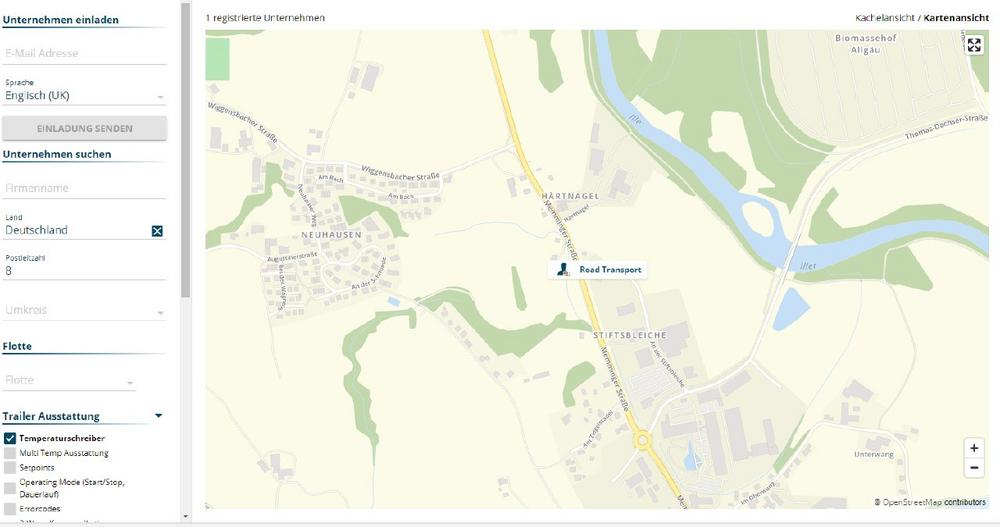
Task: Switch to Kachelansicht view
Action: tap(885, 18)
